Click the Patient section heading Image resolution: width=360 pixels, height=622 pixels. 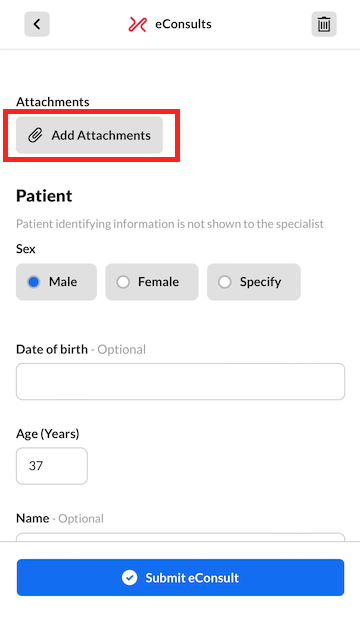(x=44, y=196)
